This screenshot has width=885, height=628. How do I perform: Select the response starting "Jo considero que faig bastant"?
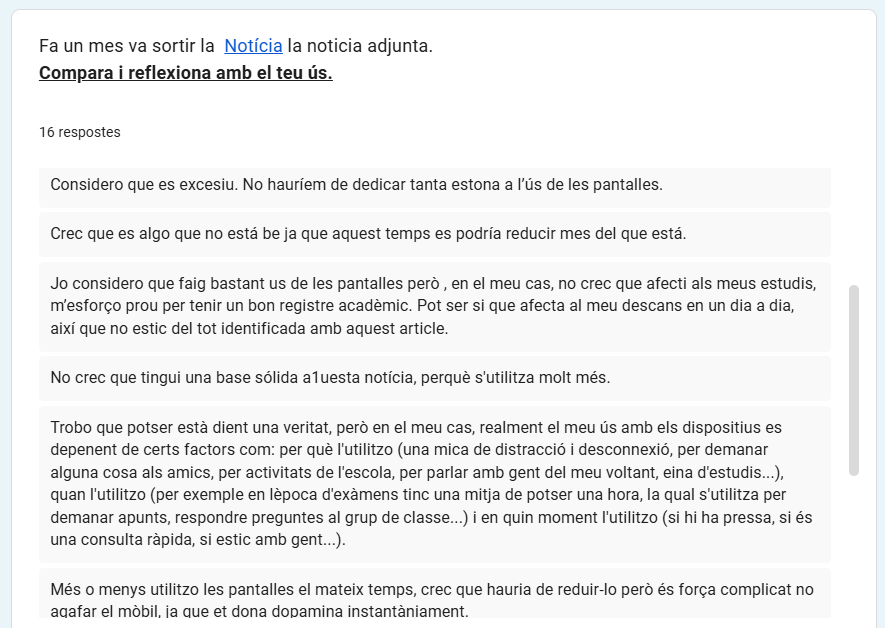tap(435, 306)
